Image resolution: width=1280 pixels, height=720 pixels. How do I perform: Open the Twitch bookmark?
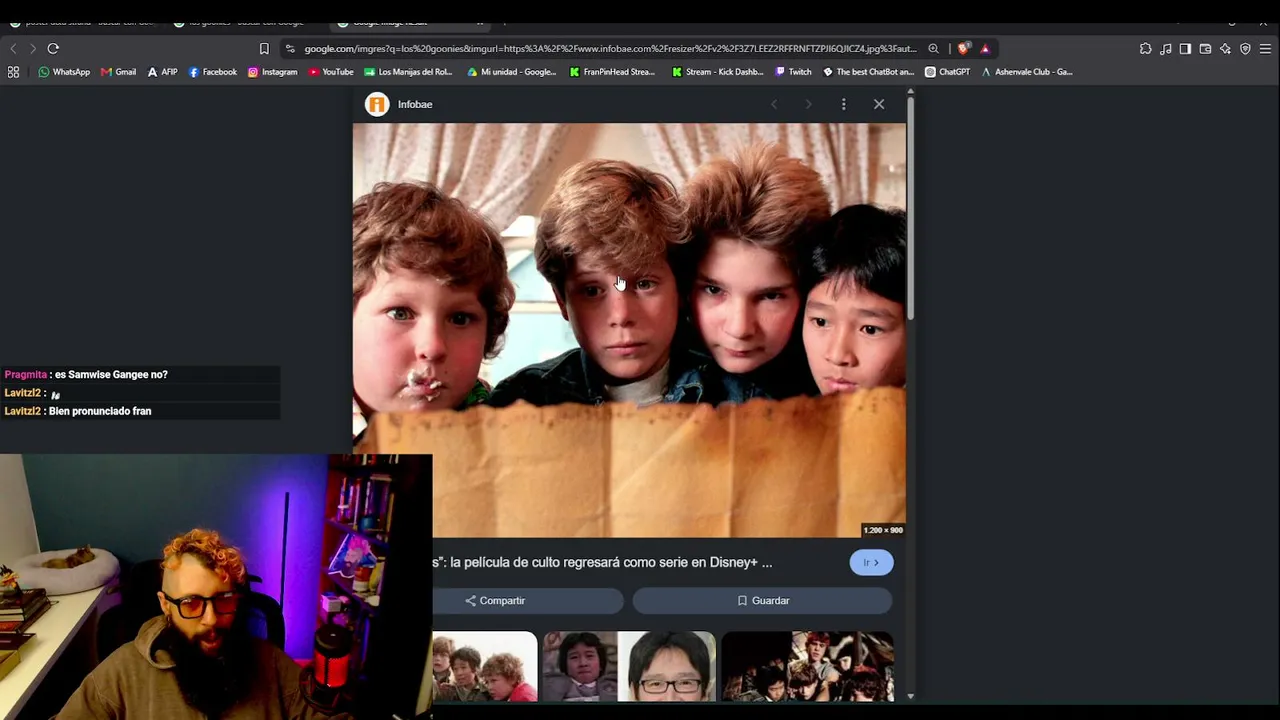[x=793, y=72]
